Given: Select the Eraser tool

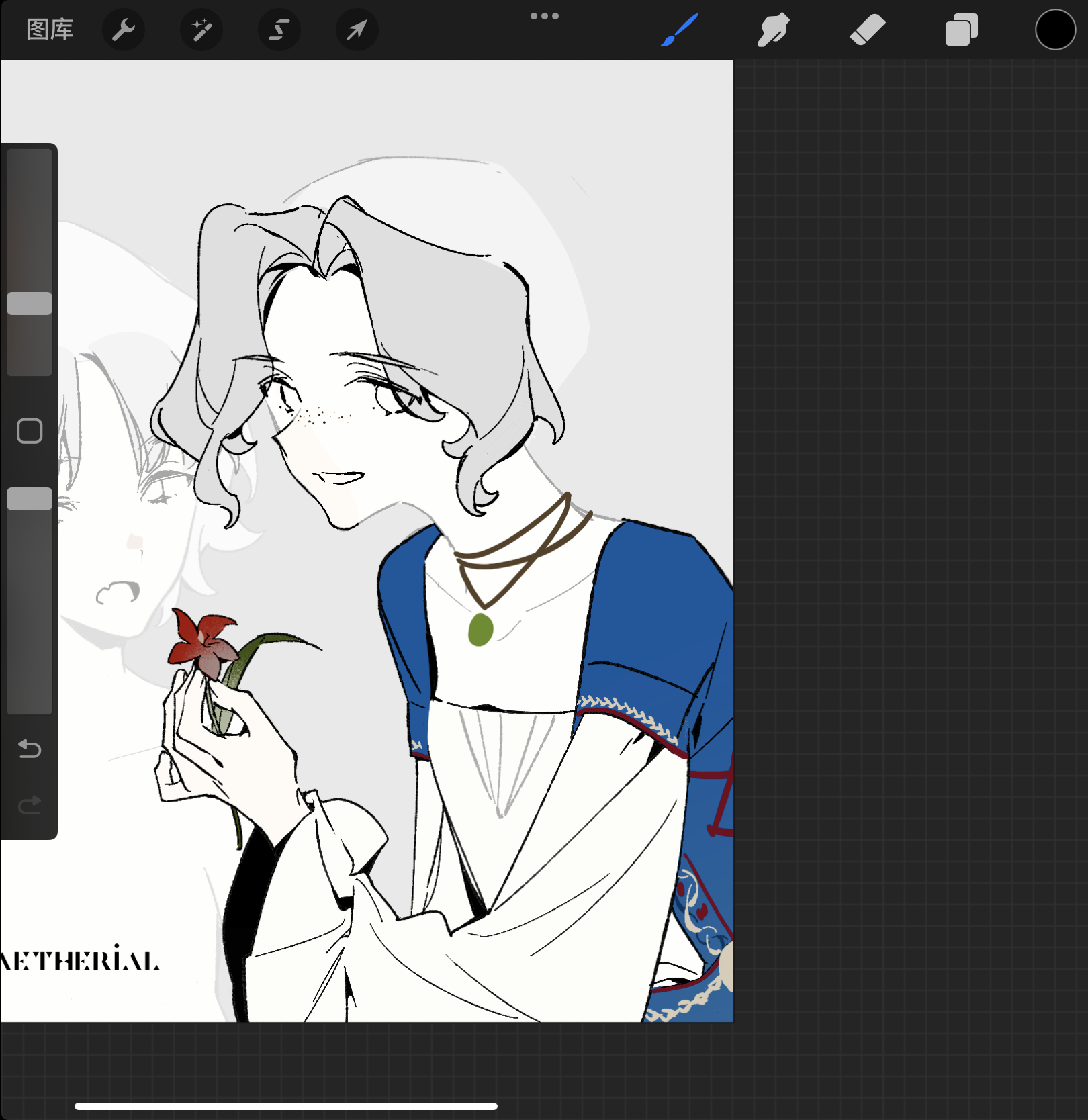Looking at the screenshot, I should coord(867,30).
